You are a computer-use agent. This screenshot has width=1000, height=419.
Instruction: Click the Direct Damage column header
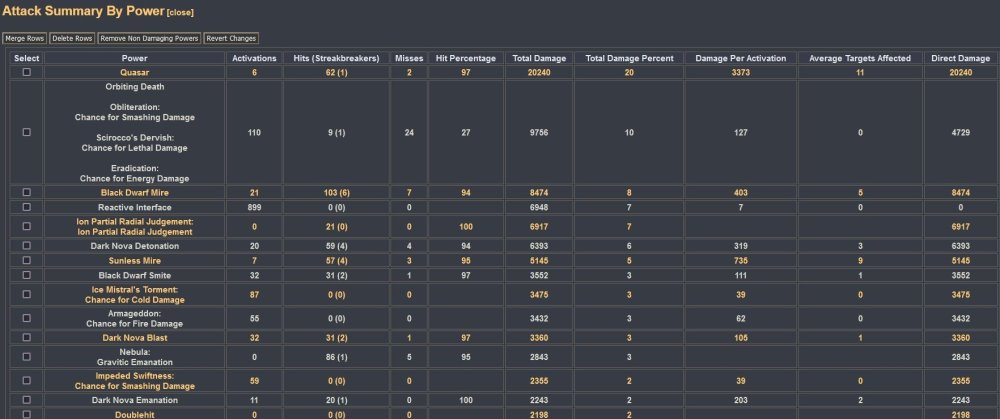(959, 58)
